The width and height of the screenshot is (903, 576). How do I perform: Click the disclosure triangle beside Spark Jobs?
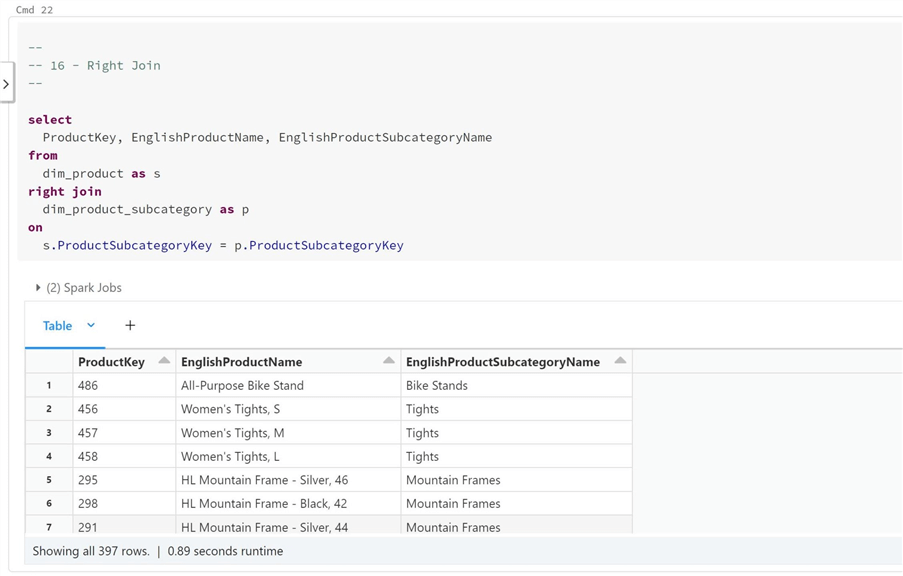36,287
